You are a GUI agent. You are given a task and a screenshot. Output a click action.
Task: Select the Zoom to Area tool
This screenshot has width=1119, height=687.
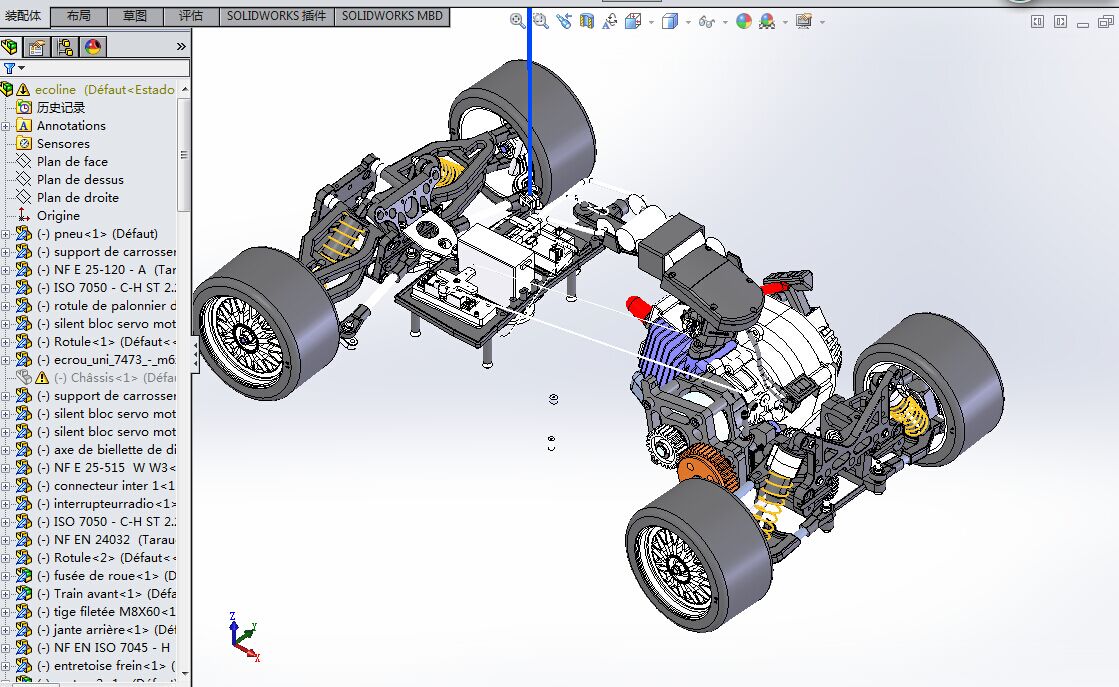(541, 21)
